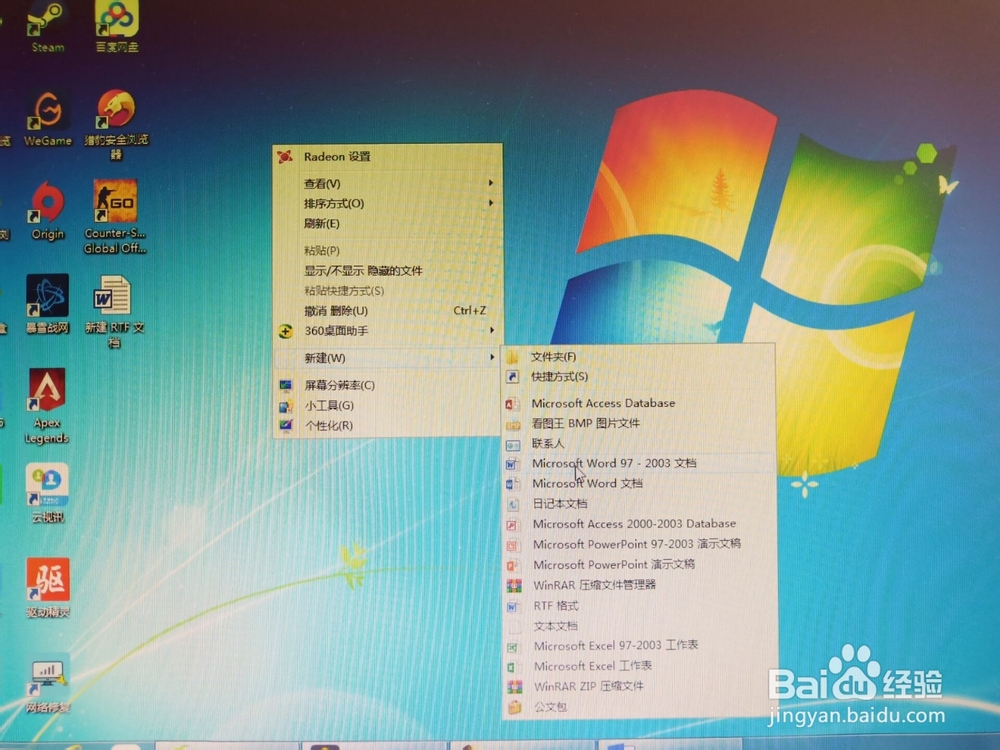Screen dimensions: 1000x750
Task: Create a new Microsoft Word 文档
Action: click(x=639, y=483)
